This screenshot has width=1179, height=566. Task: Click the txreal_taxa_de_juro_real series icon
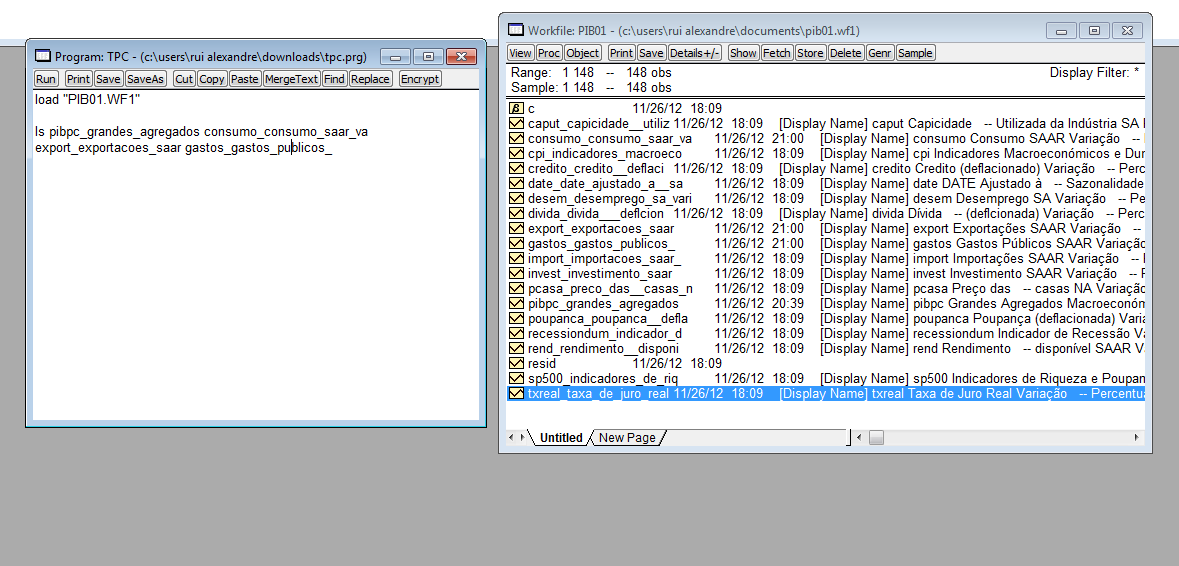(516, 393)
